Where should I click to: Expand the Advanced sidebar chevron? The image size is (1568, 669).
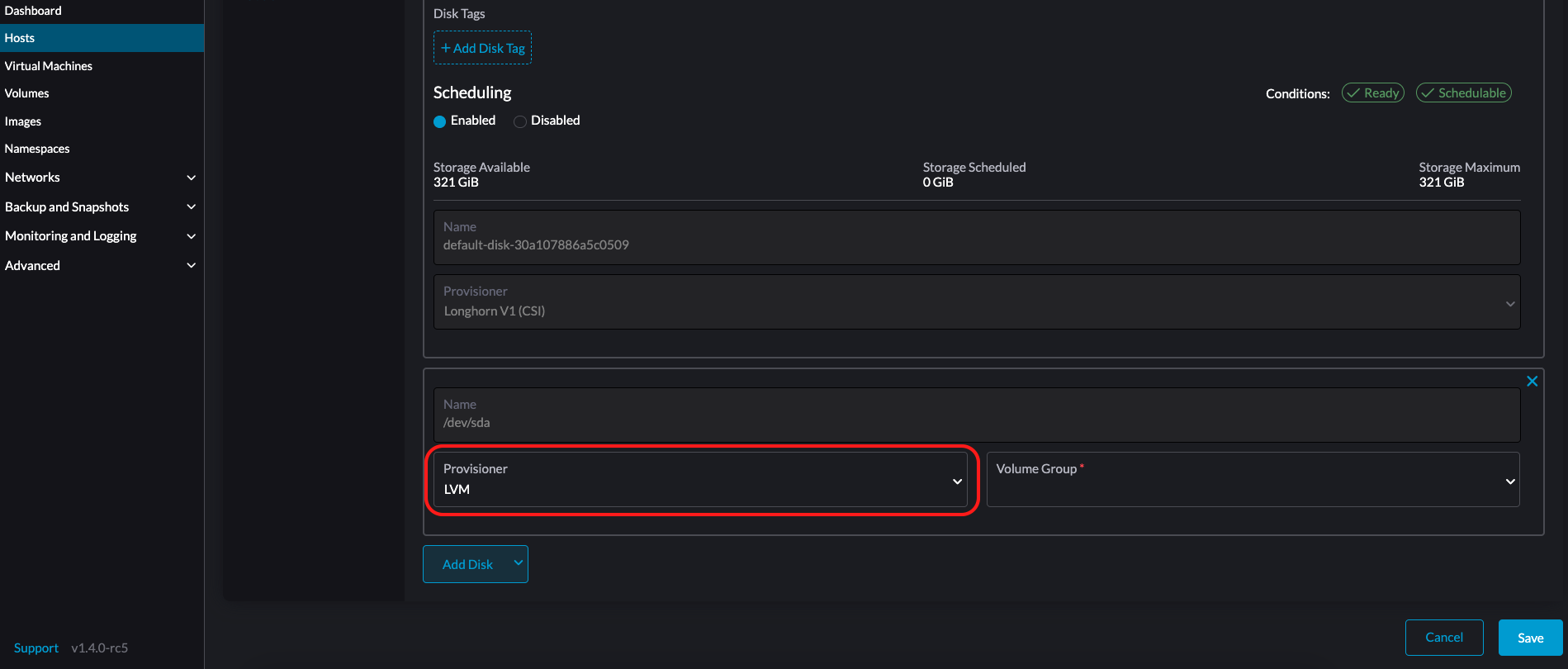(191, 266)
